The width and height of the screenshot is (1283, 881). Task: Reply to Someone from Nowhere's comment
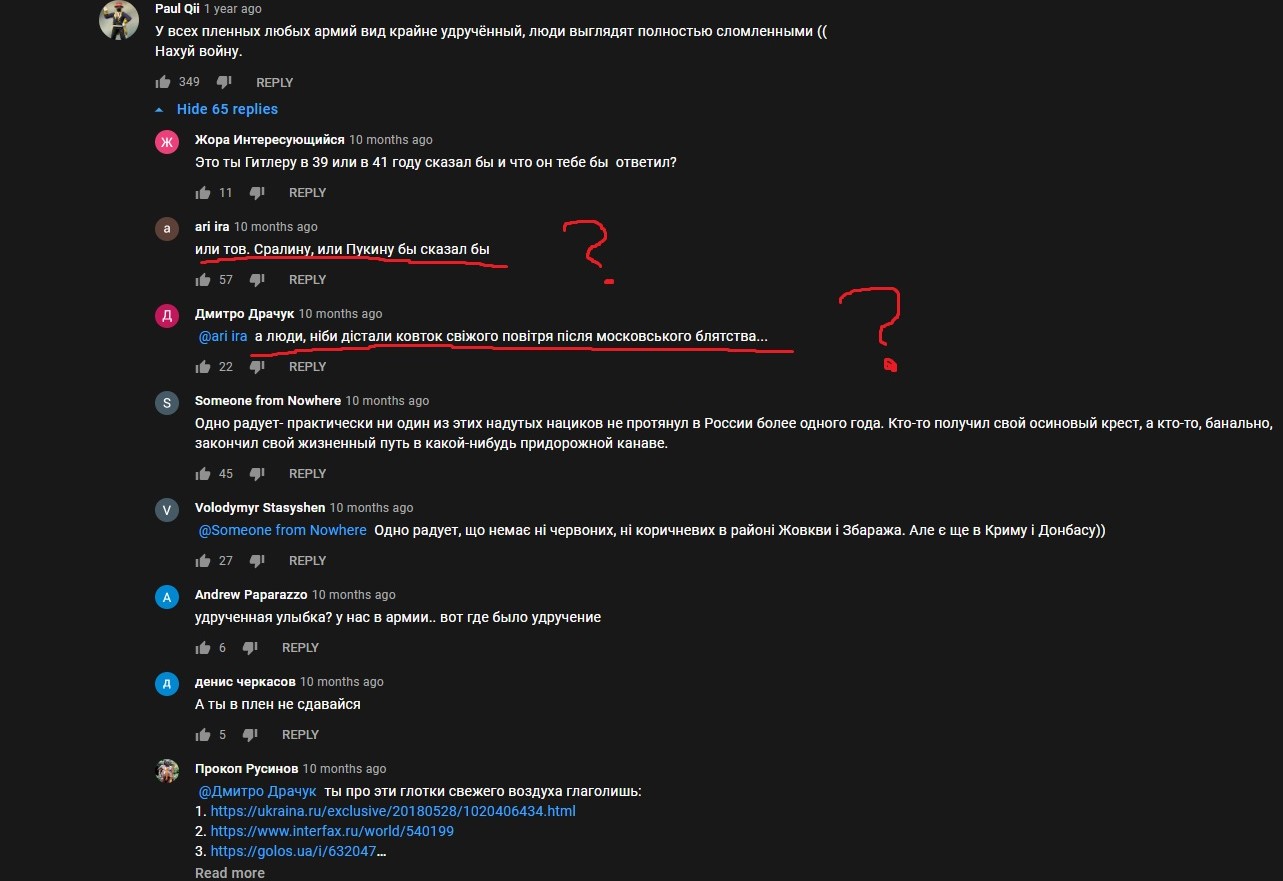(308, 473)
